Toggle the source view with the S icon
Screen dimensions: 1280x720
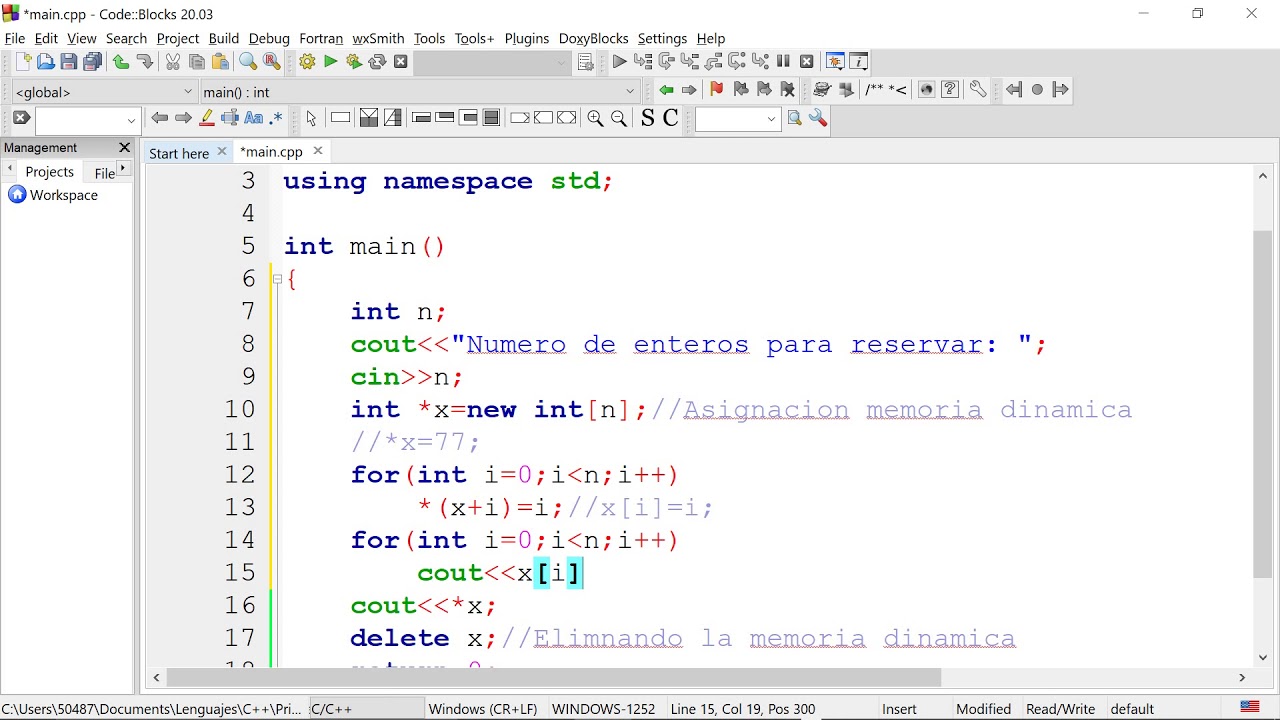[x=647, y=118]
